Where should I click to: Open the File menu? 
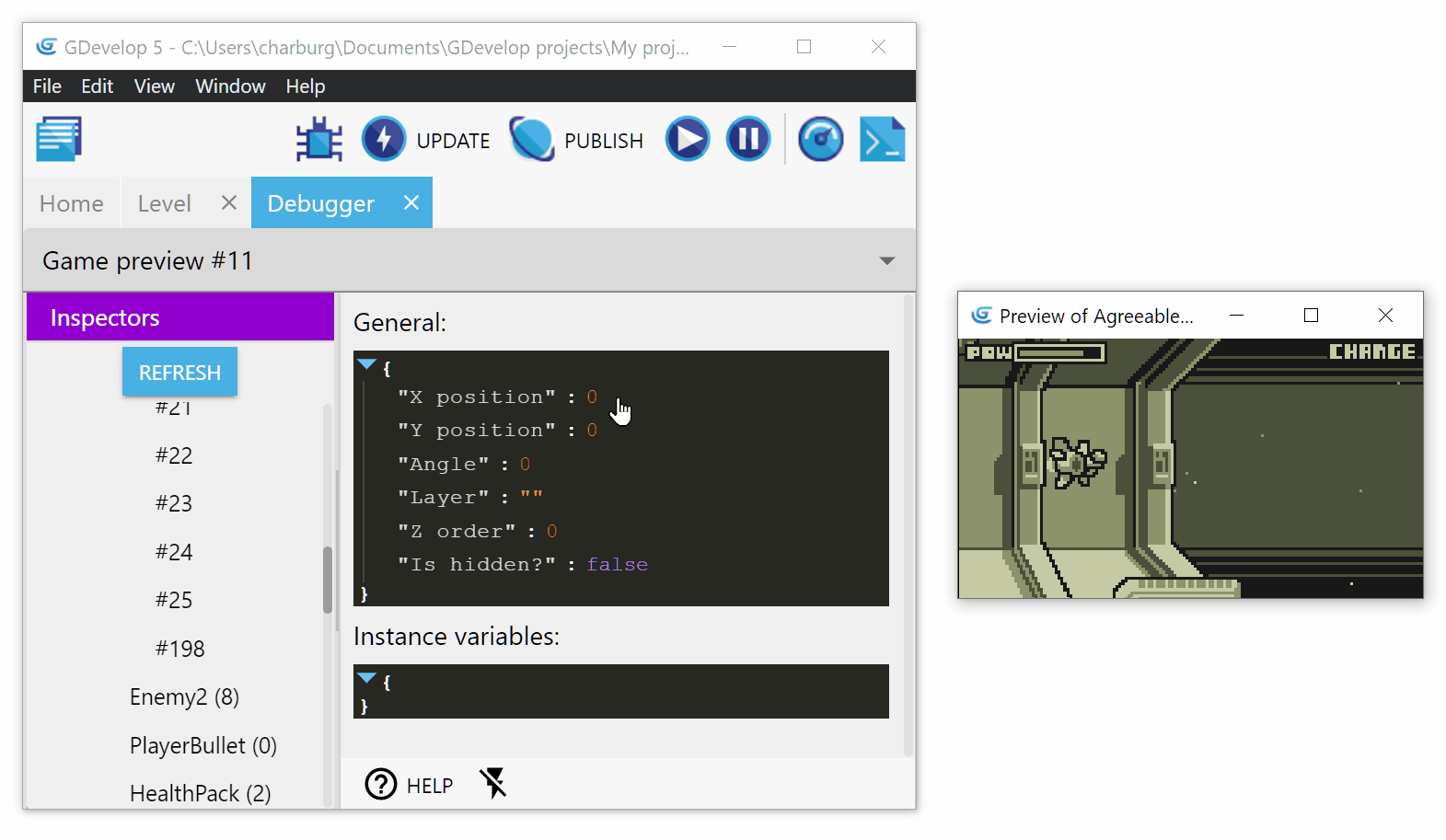coord(47,86)
